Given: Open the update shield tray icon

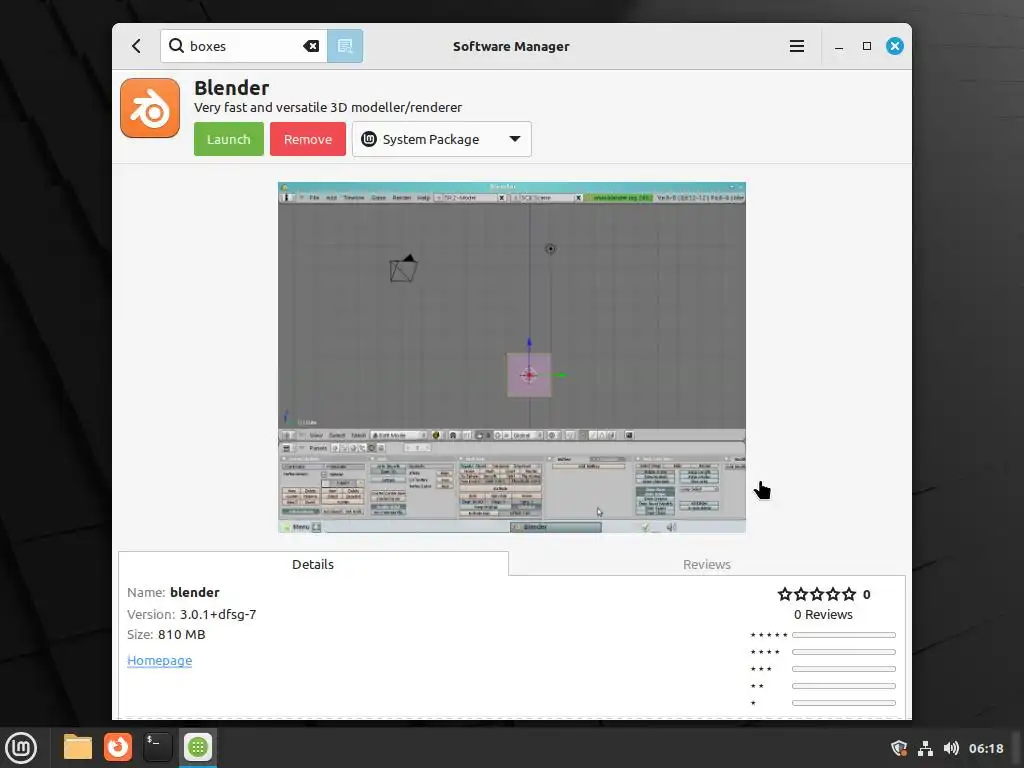Looking at the screenshot, I should click(x=899, y=748).
